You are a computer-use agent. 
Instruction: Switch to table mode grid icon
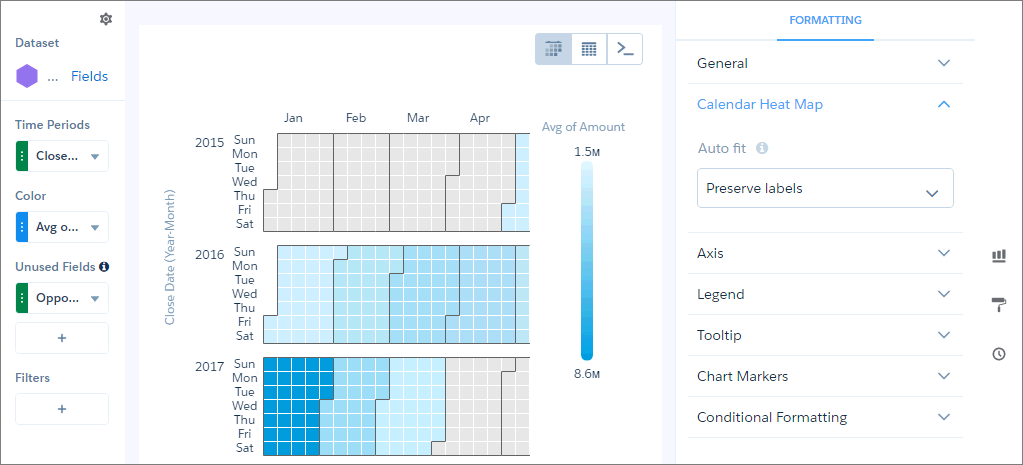[x=589, y=49]
